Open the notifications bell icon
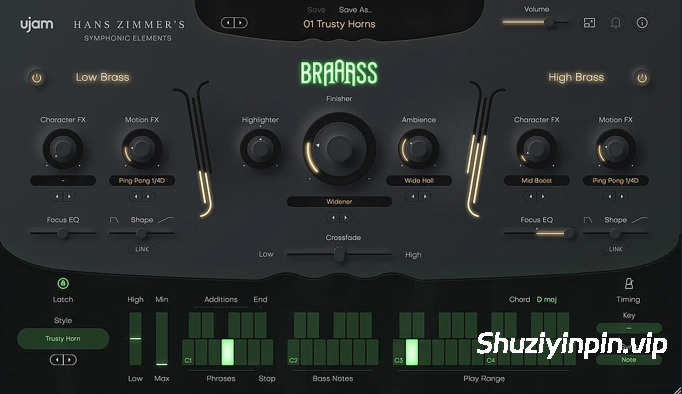This screenshot has width=682, height=394. click(615, 23)
